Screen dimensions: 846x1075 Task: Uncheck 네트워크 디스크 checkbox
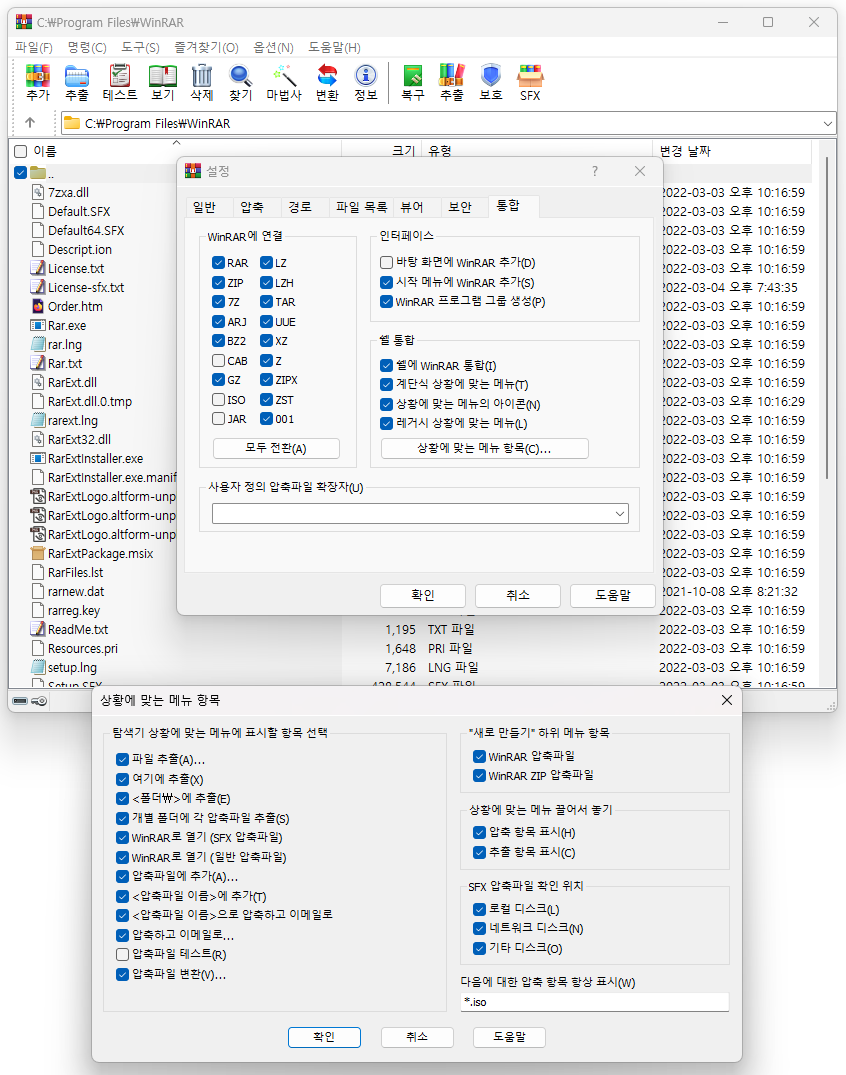point(479,928)
